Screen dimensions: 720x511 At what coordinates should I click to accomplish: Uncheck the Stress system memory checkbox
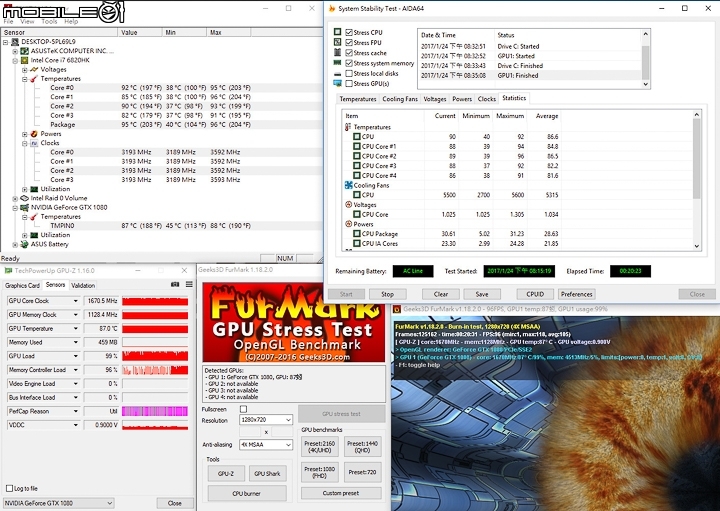click(349, 63)
